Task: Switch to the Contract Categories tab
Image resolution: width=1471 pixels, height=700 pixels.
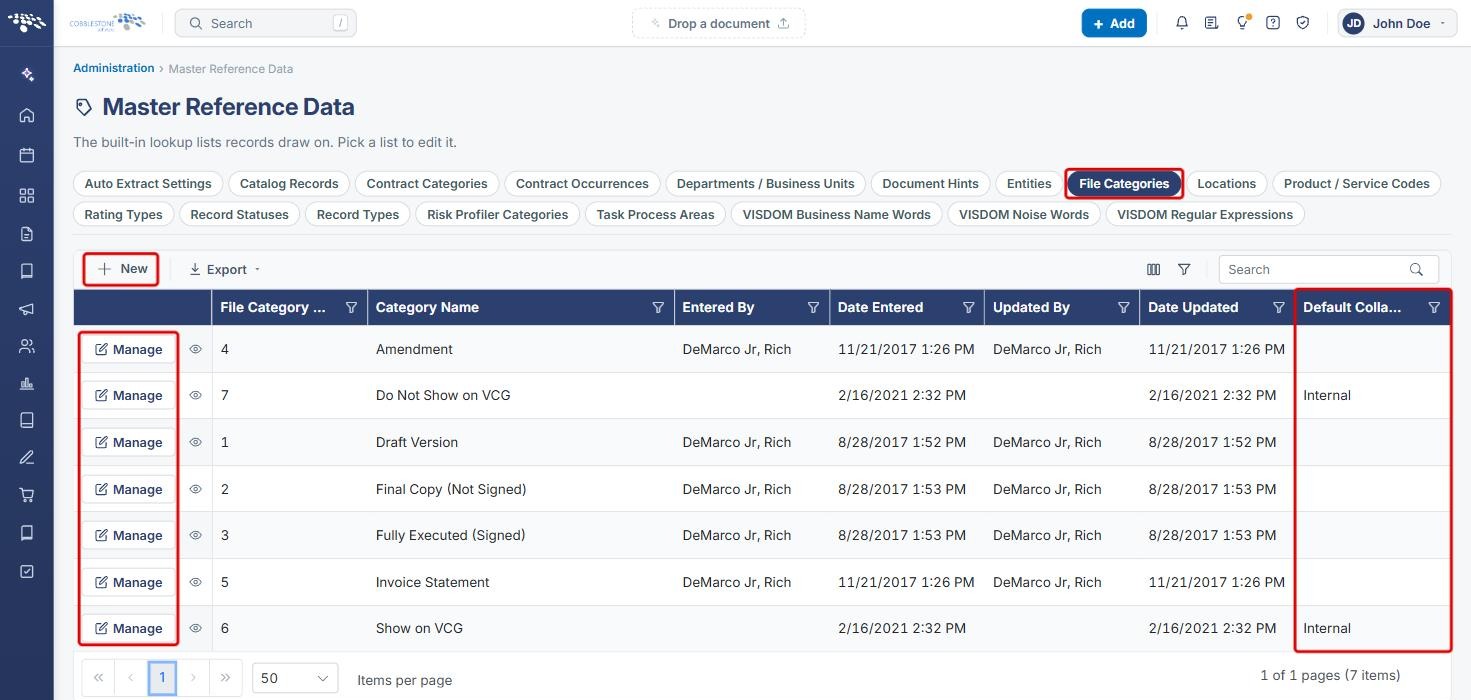Action: point(427,184)
